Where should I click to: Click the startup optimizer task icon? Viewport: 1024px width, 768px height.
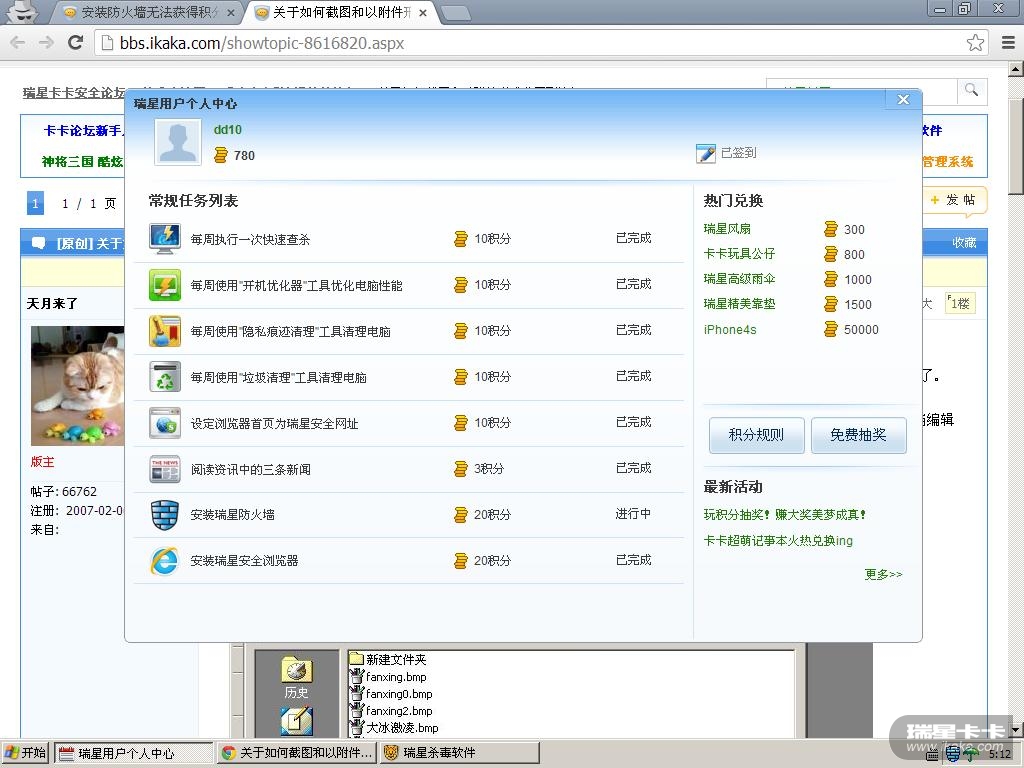[165, 285]
